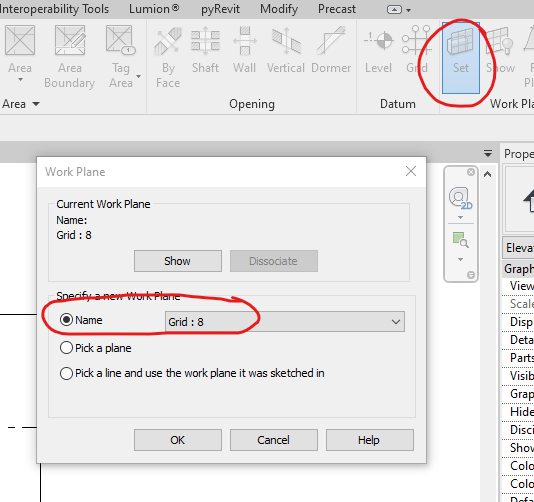Open the Area tool dropdown arrow

click(x=20, y=79)
